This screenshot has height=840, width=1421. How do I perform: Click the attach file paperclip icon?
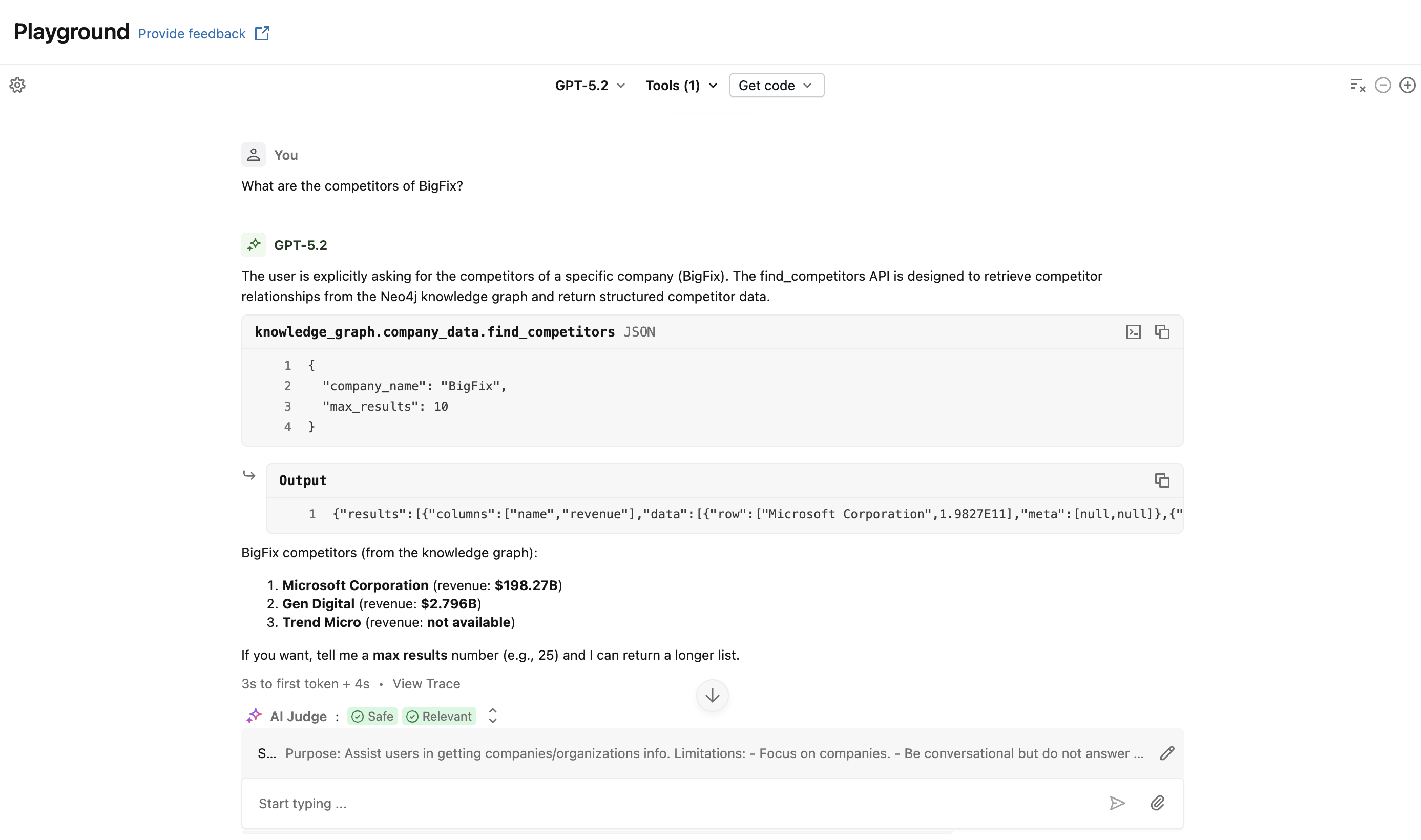tap(1157, 803)
